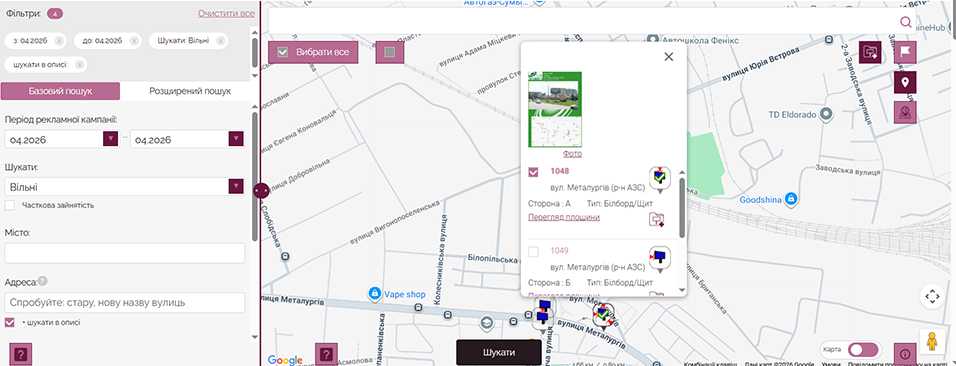Click the Місто input field
The height and width of the screenshot is (366, 956).
click(x=125, y=253)
